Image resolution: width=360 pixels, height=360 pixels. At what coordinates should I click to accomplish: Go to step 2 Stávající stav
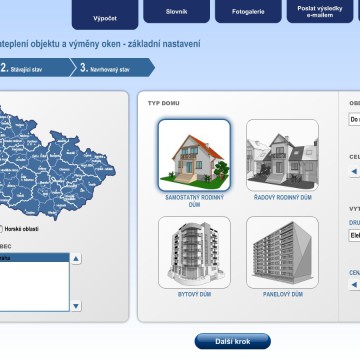pos(35,68)
